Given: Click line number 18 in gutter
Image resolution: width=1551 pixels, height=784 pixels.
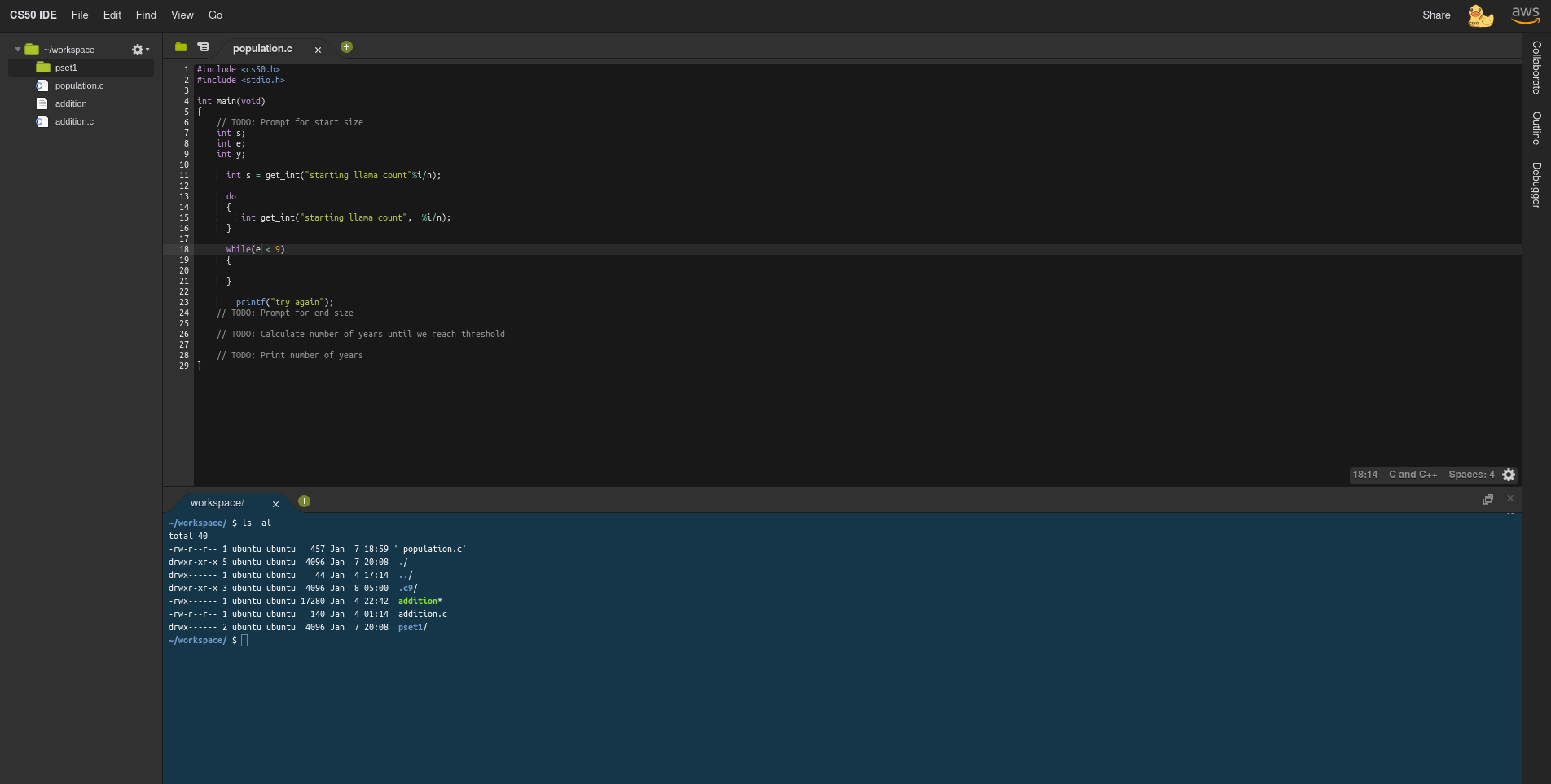Looking at the screenshot, I should pos(184,250).
